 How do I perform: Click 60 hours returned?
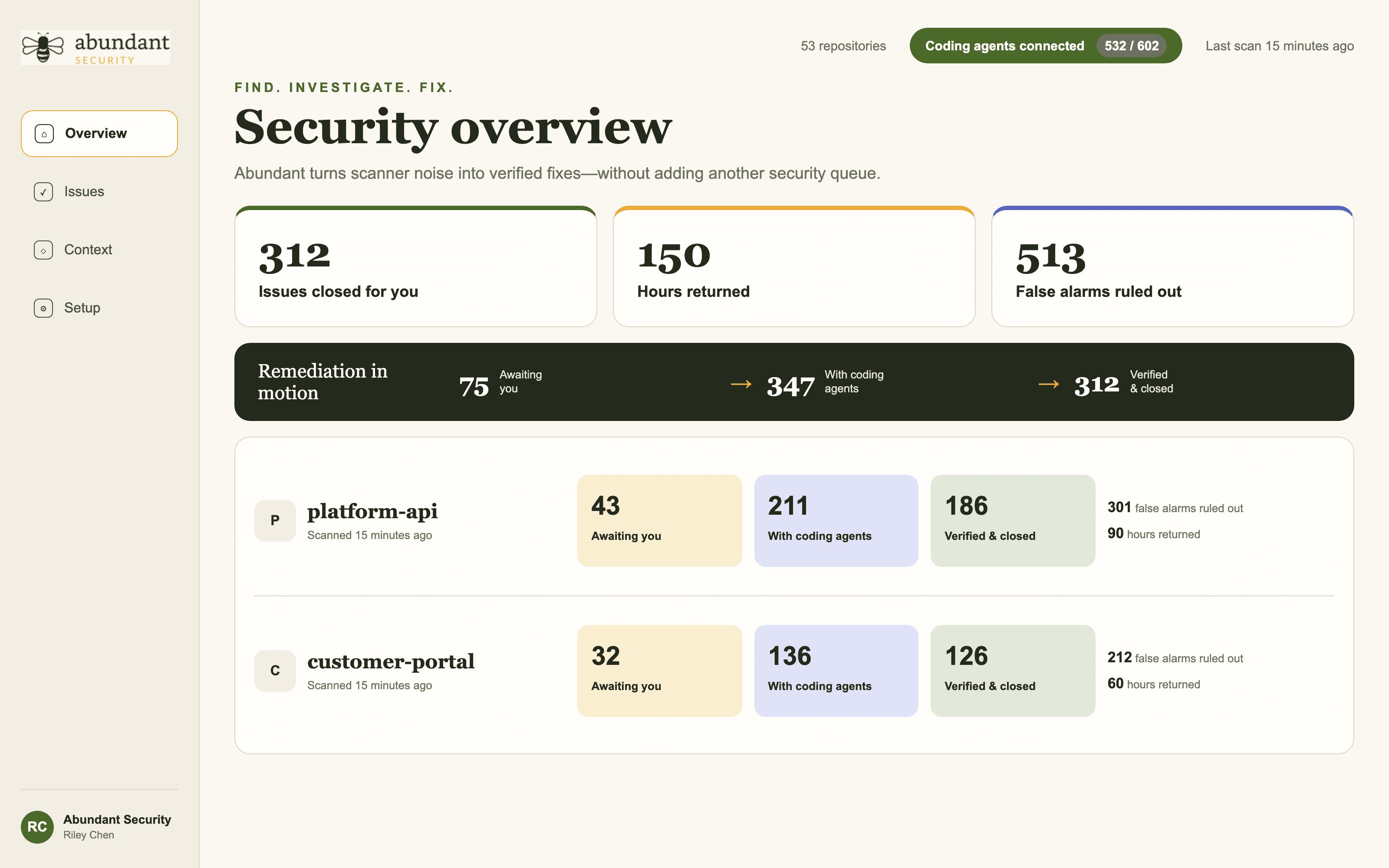1154,684
